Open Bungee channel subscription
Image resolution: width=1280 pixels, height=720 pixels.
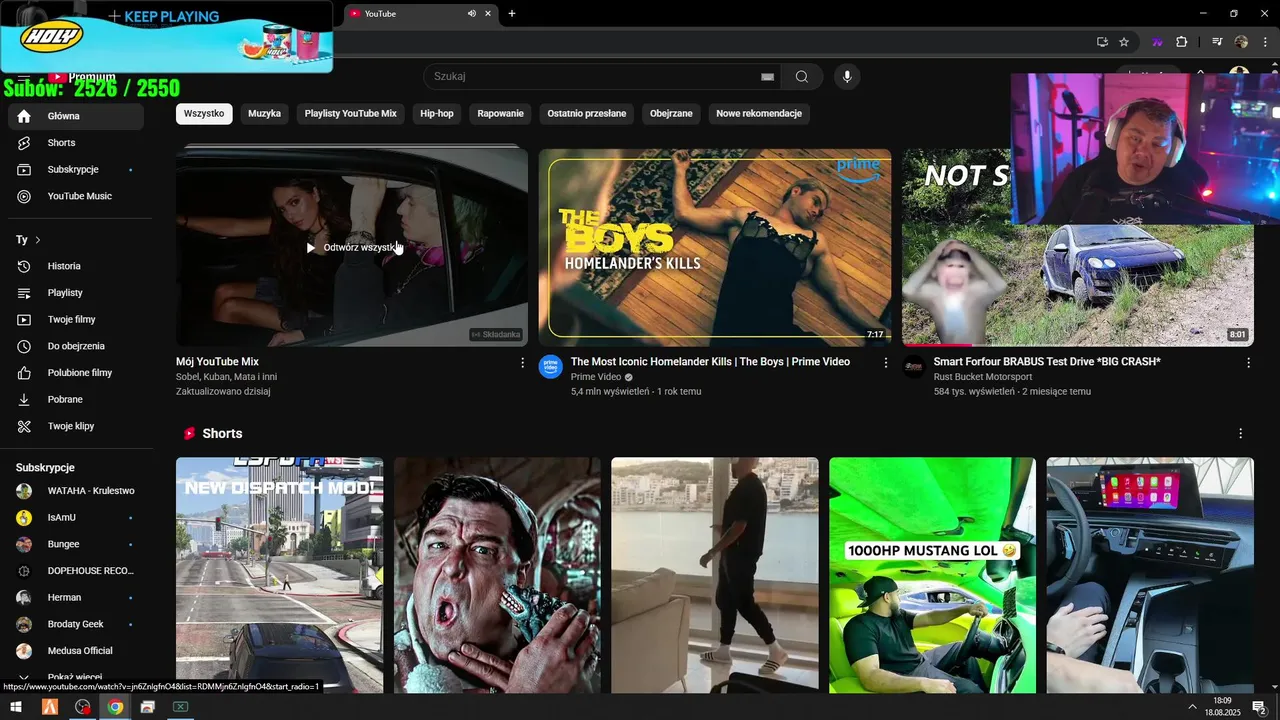click(x=76, y=544)
